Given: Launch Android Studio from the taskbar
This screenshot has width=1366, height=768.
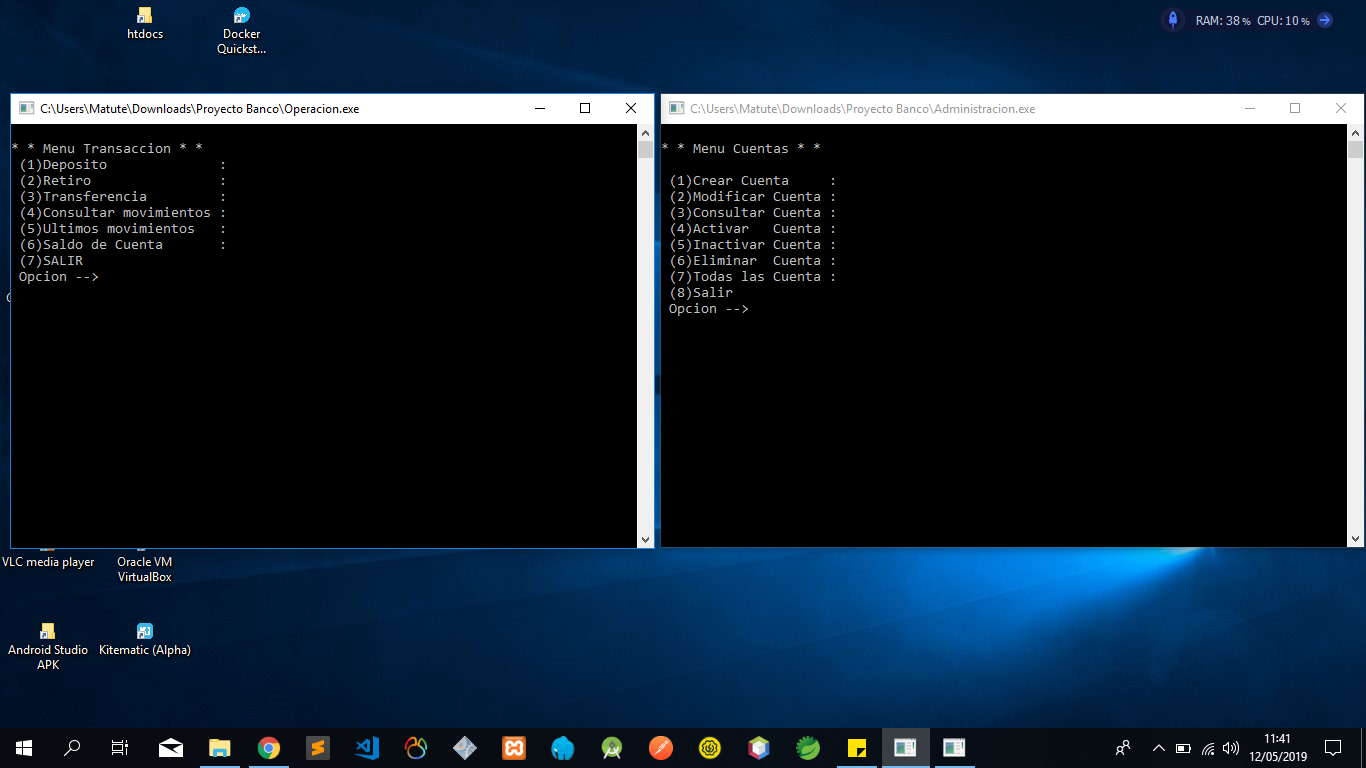Looking at the screenshot, I should 612,748.
